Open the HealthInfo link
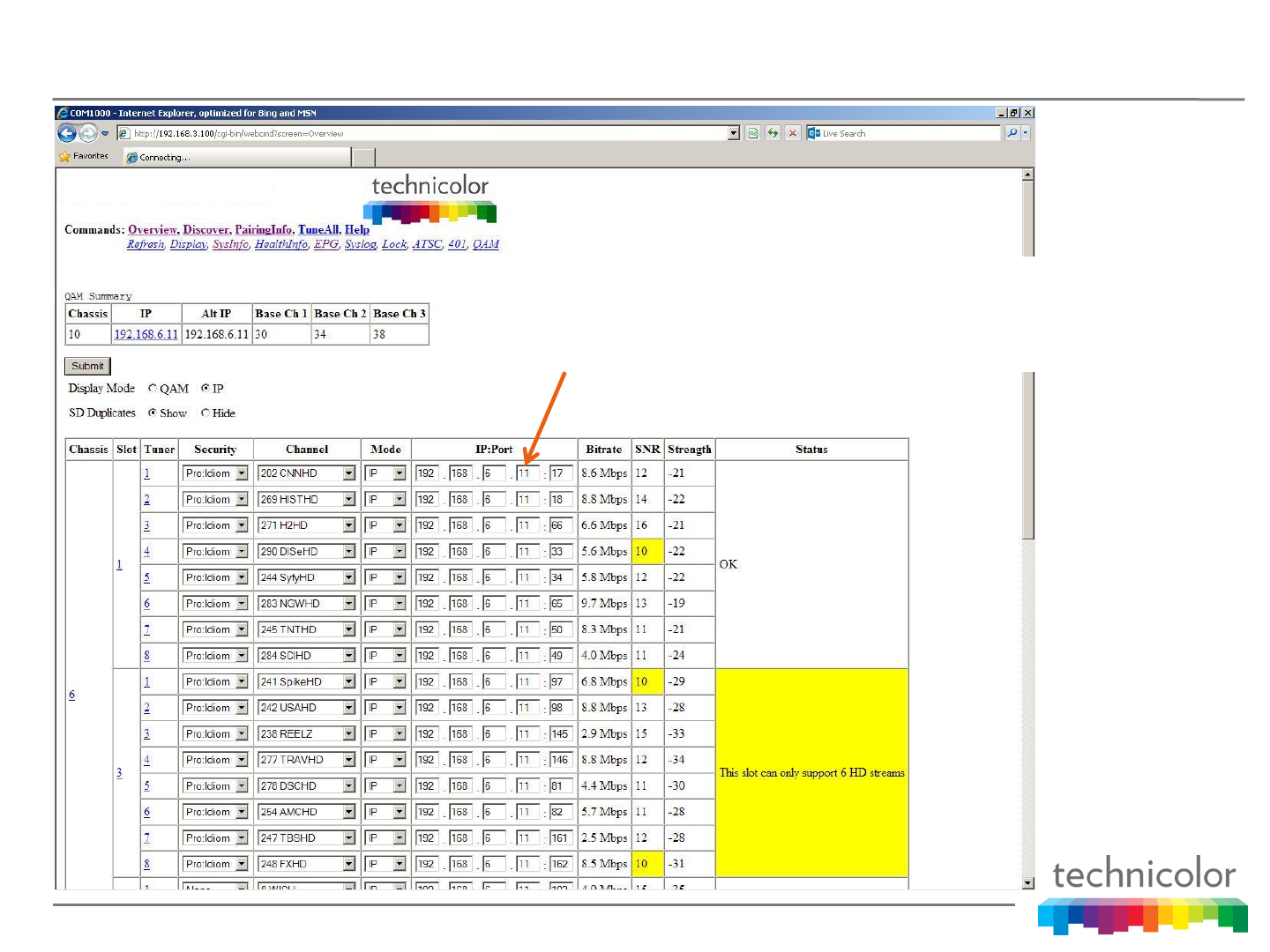 (281, 244)
